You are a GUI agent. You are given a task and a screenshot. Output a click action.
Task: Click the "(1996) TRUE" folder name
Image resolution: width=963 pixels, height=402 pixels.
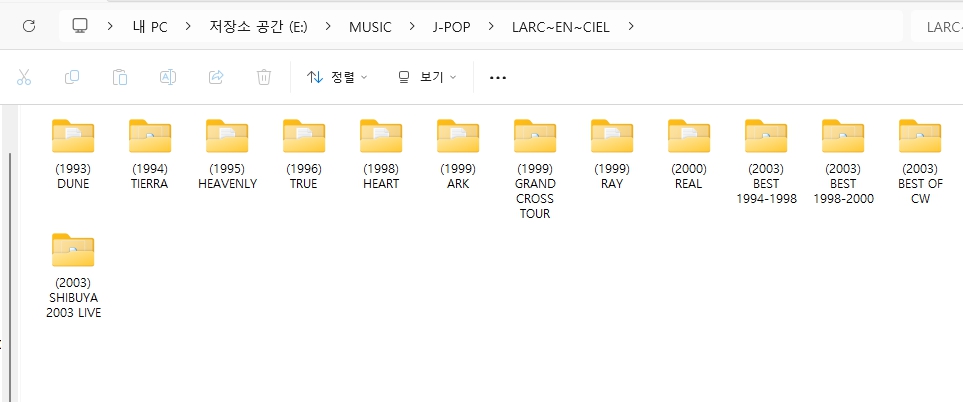(x=304, y=176)
